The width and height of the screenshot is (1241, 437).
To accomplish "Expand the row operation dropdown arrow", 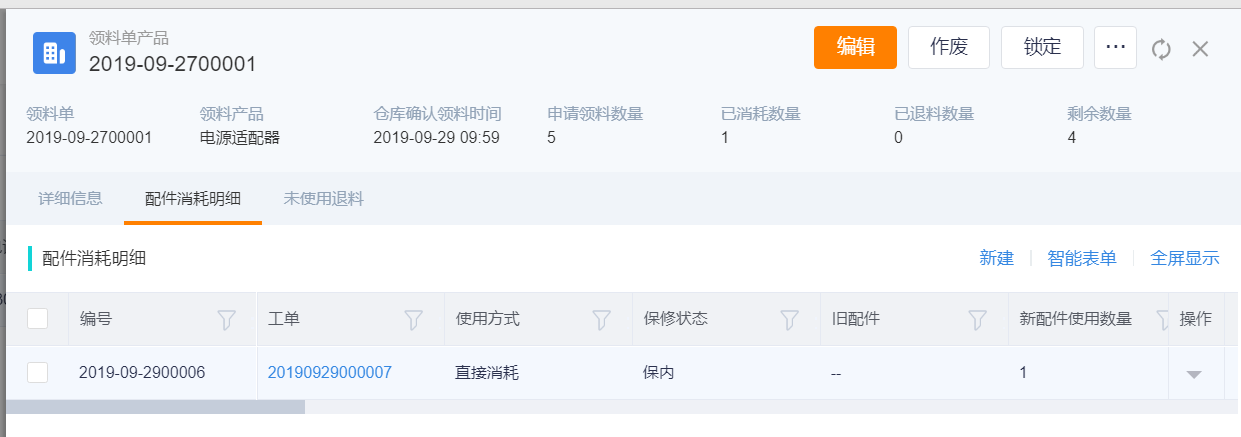I will pos(1193,374).
